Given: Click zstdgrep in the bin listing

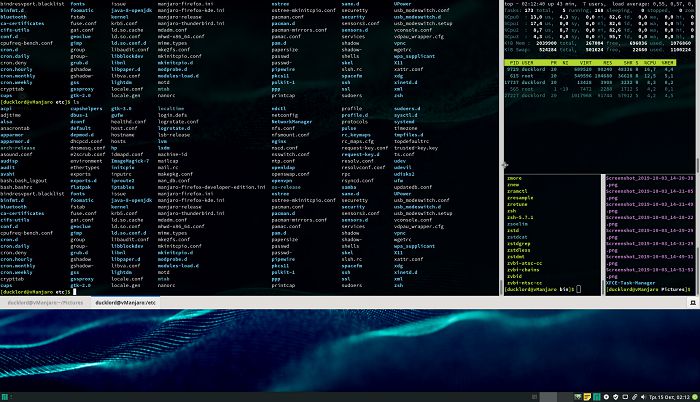Looking at the screenshot, I should click(518, 244).
